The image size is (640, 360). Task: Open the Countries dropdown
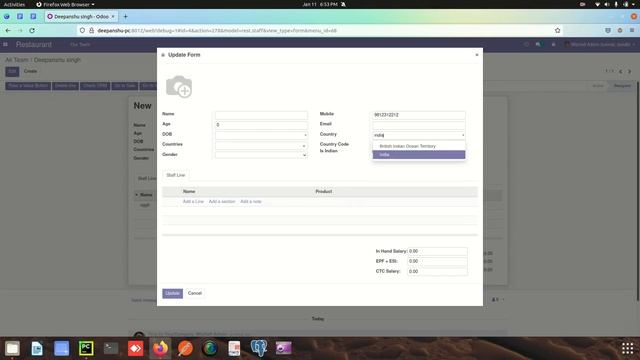(304, 146)
